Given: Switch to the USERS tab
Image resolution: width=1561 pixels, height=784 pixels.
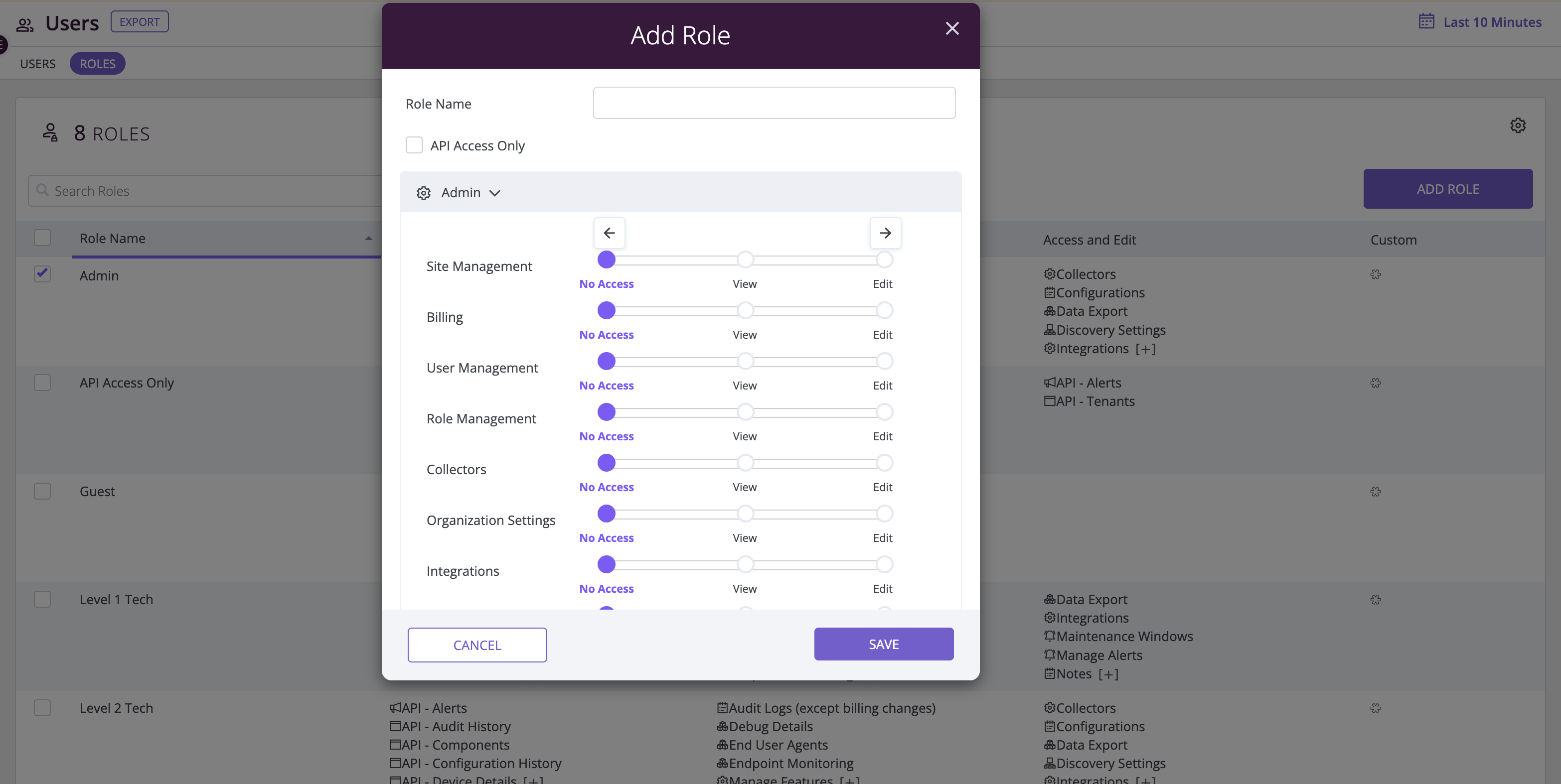Looking at the screenshot, I should click(37, 64).
